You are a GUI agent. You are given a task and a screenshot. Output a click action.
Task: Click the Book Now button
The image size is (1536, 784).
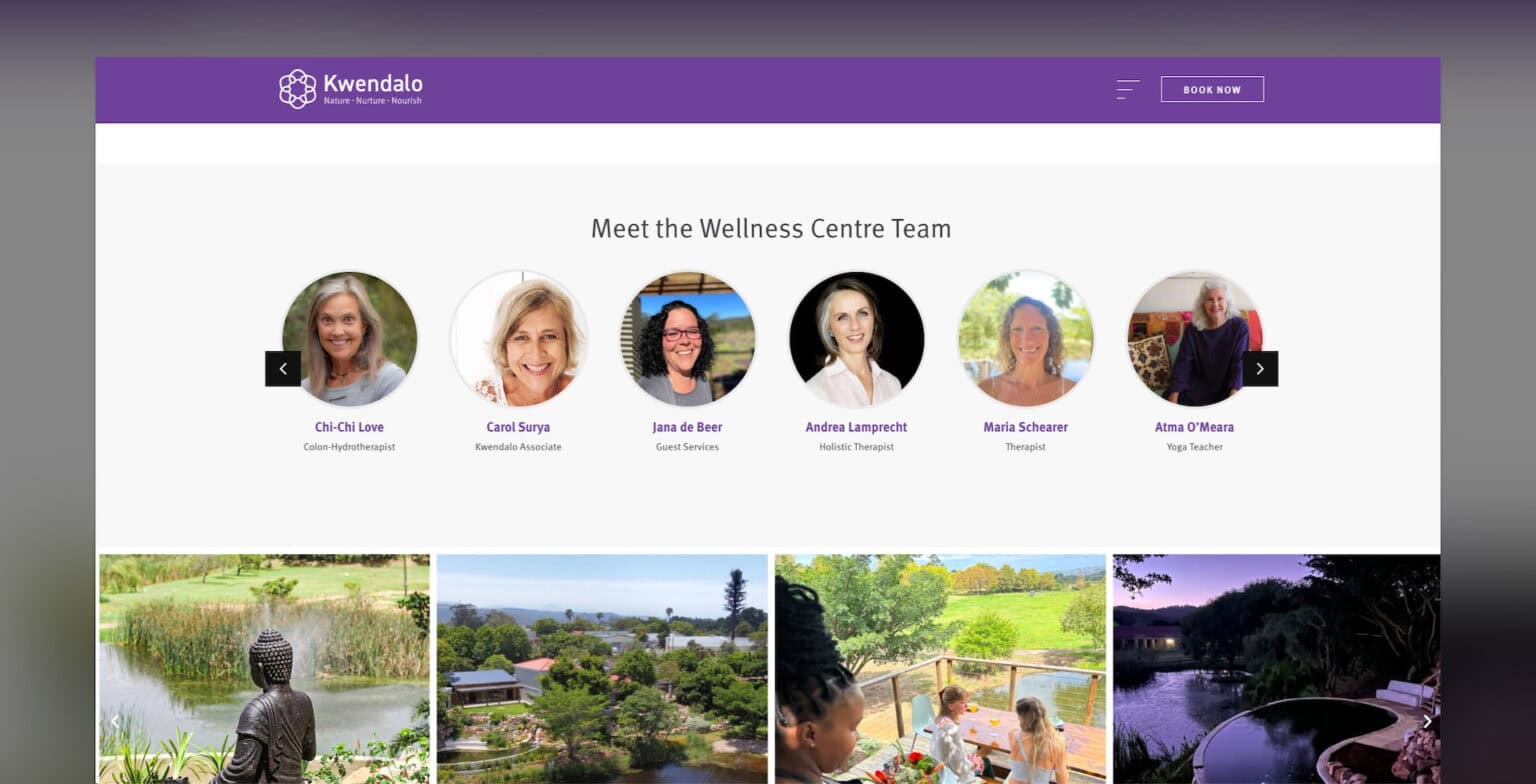(x=1212, y=89)
